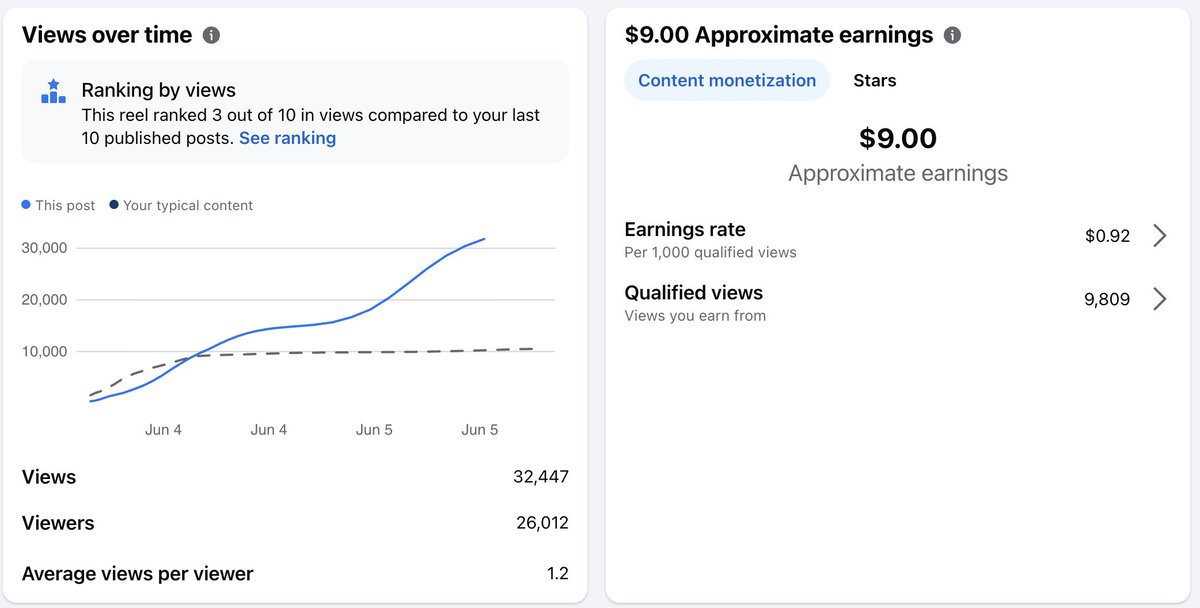Click the Earnings rate label

[685, 229]
